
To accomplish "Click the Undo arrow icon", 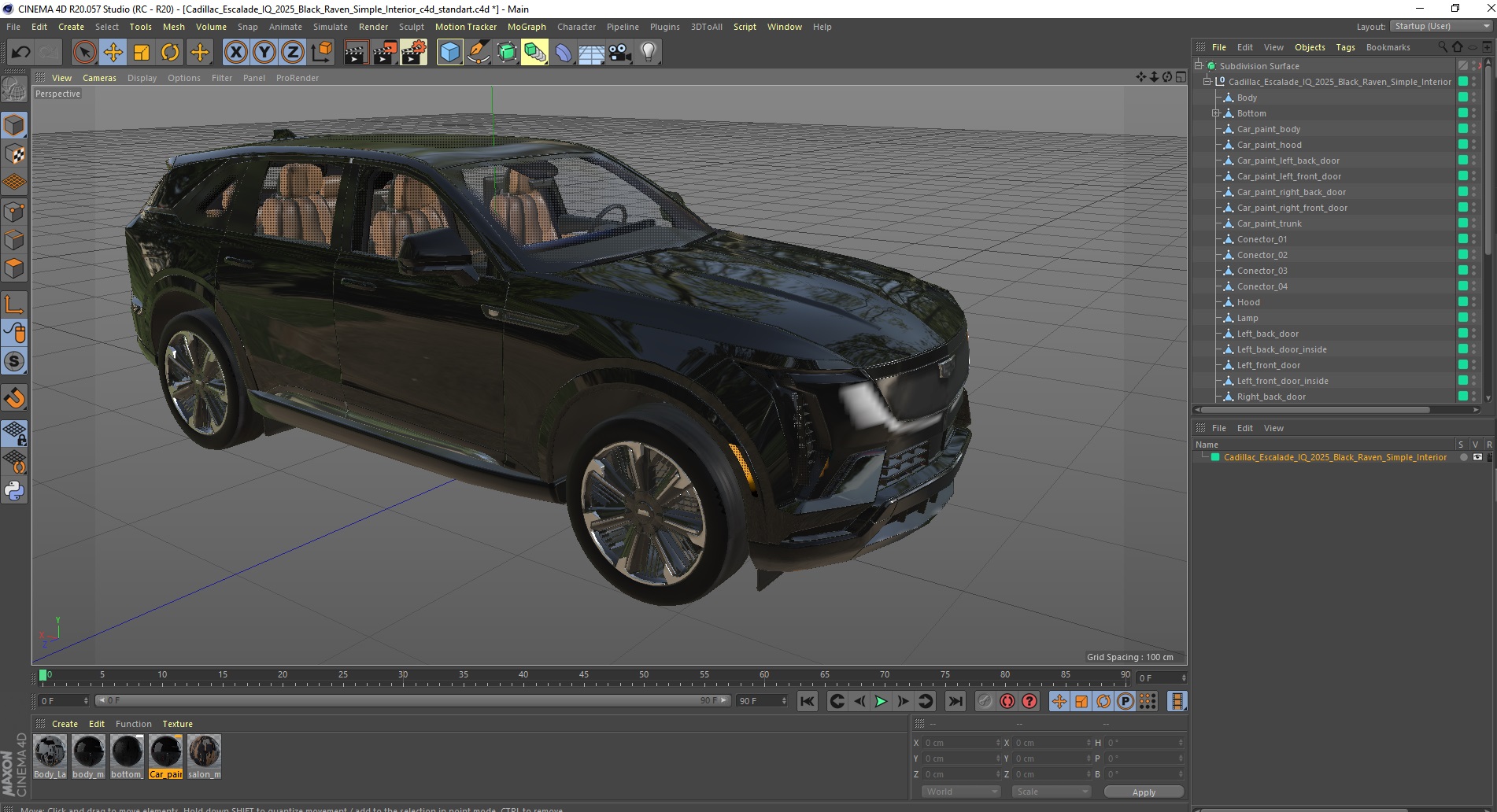I will pyautogui.click(x=20, y=53).
